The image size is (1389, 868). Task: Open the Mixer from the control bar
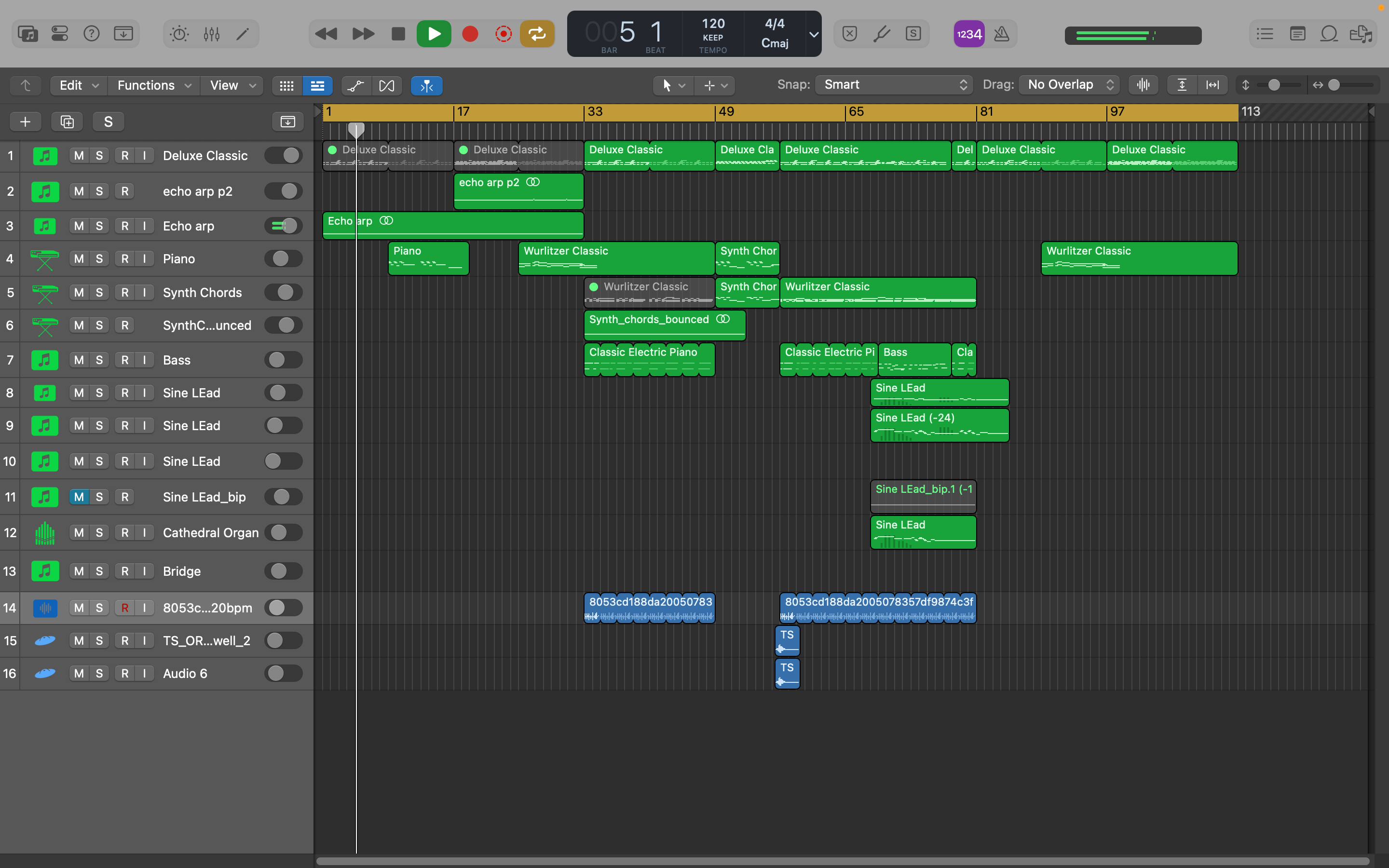tap(211, 34)
